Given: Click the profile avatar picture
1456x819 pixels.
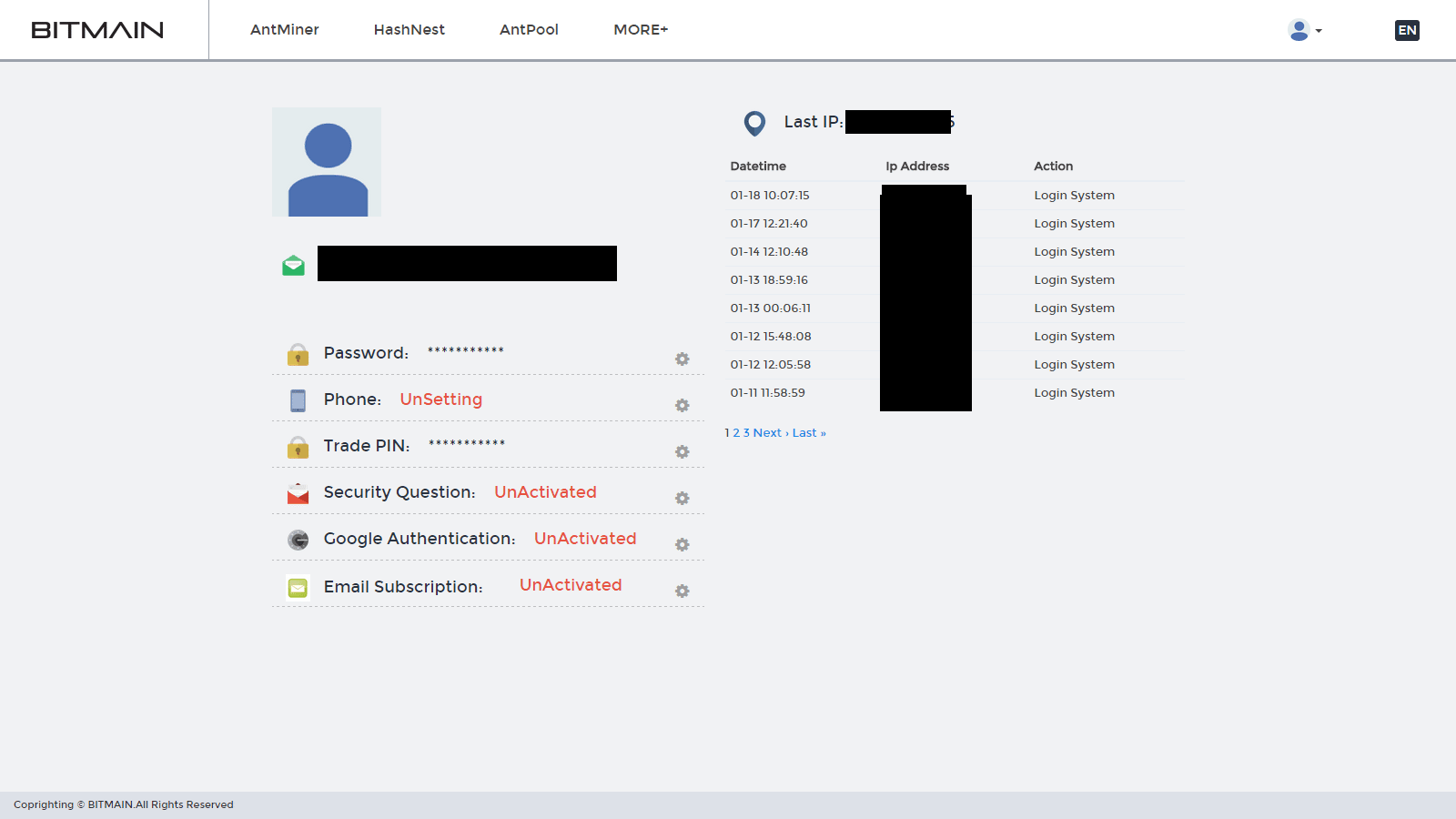Looking at the screenshot, I should 327,162.
